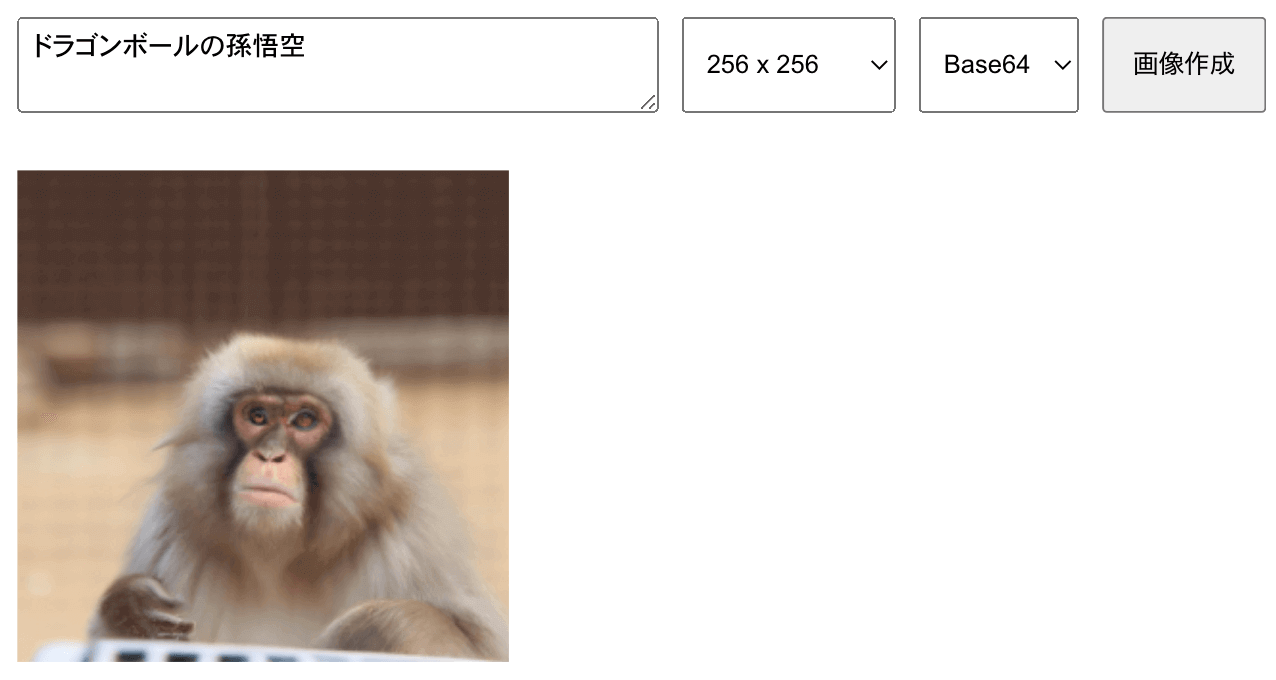Click the 画像作成 button
1276x680 pixels.
tap(1184, 65)
